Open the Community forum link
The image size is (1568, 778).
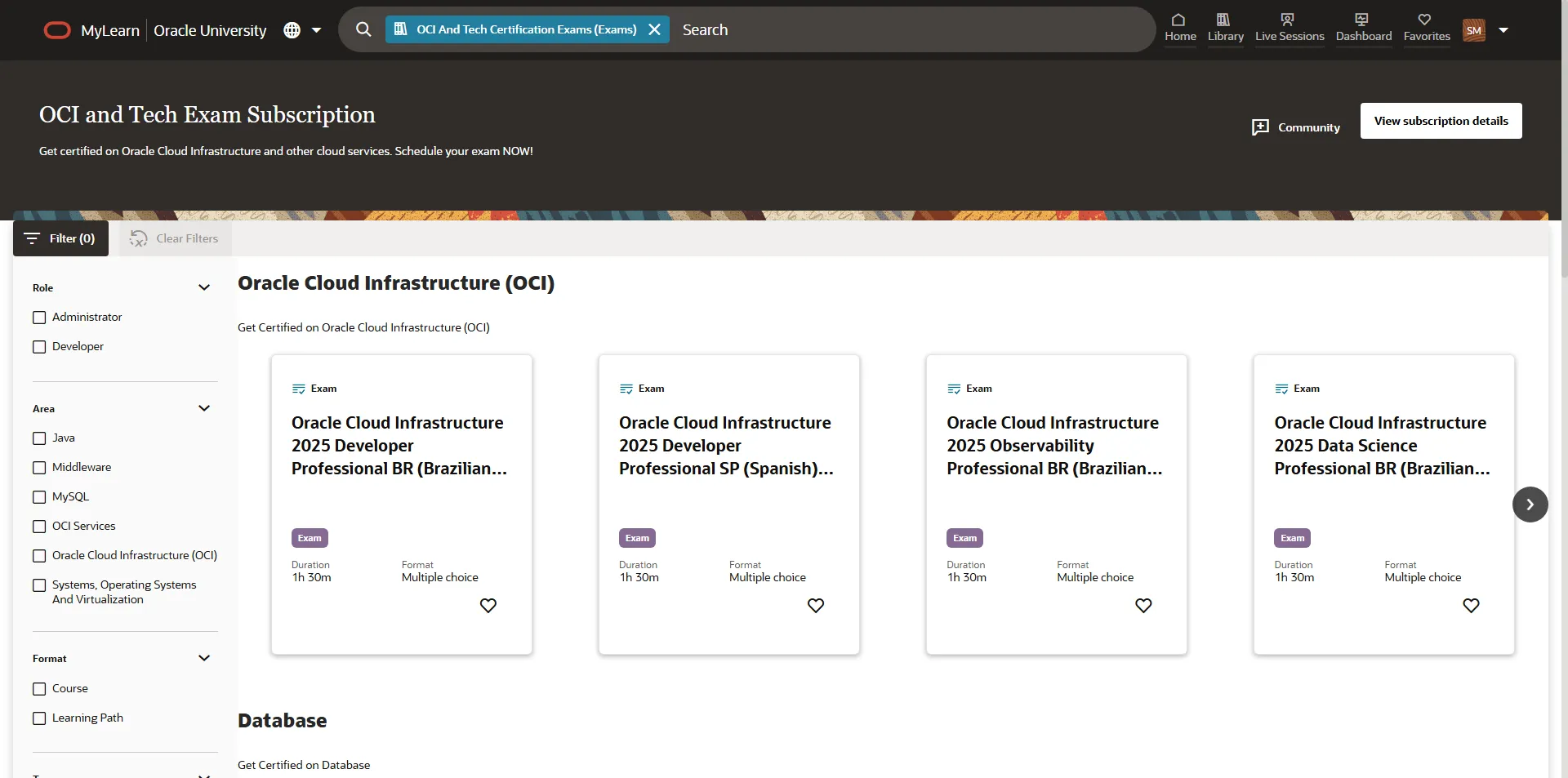coord(1296,127)
